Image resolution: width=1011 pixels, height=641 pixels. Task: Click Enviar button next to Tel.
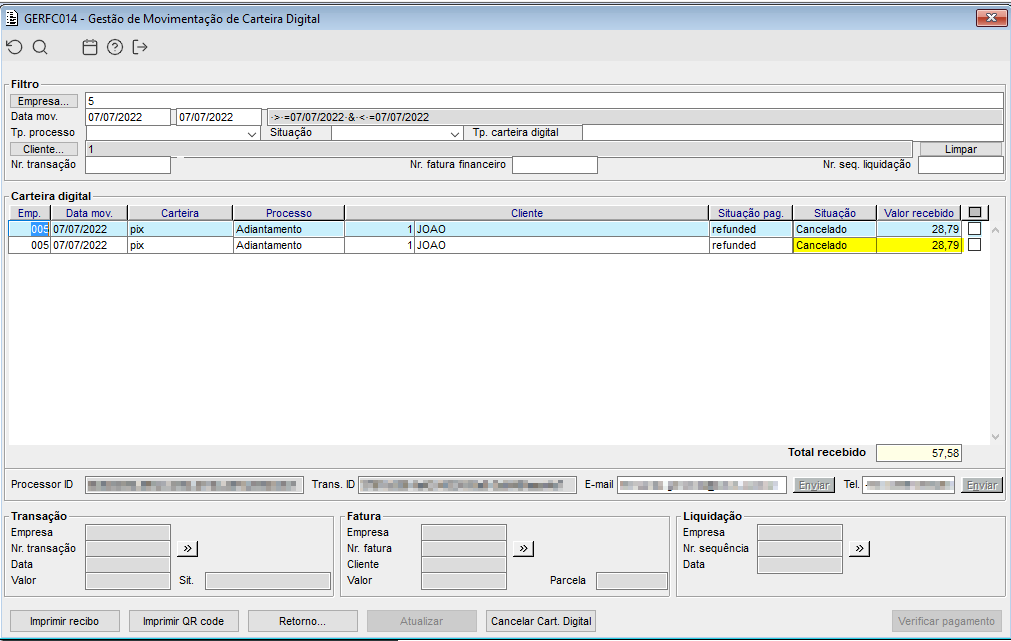982,485
